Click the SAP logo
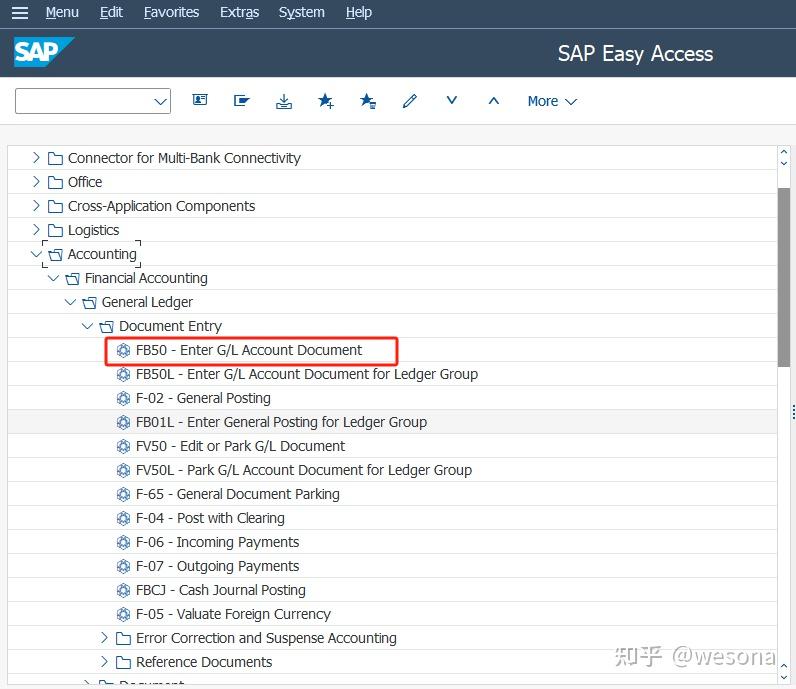Image resolution: width=796 pixels, height=689 pixels. [x=43, y=52]
